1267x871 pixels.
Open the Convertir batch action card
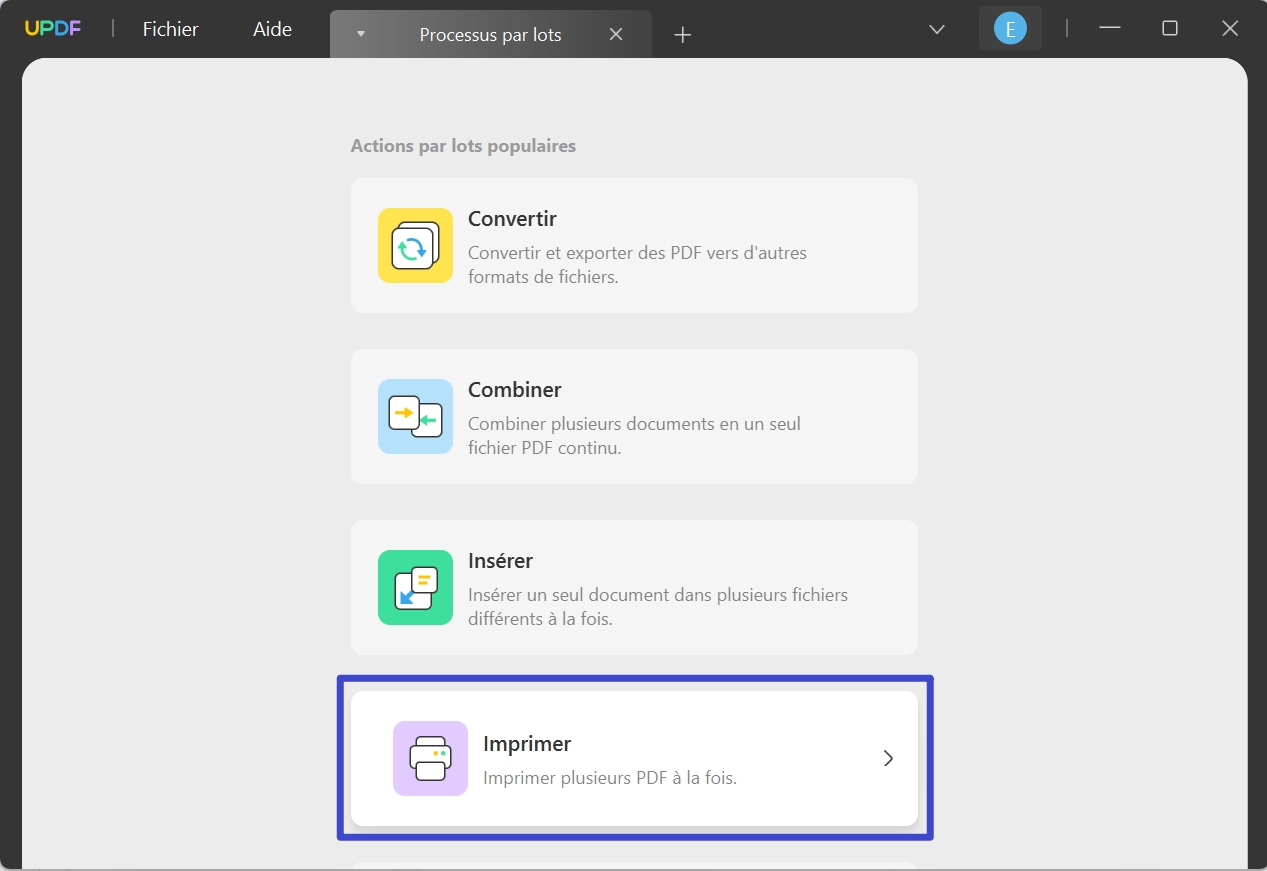coord(634,245)
